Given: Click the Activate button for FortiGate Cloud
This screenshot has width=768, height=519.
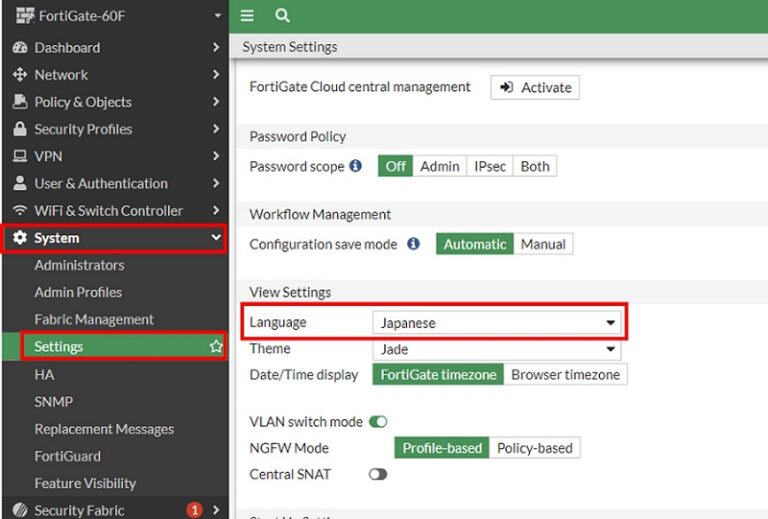Looking at the screenshot, I should (x=535, y=88).
